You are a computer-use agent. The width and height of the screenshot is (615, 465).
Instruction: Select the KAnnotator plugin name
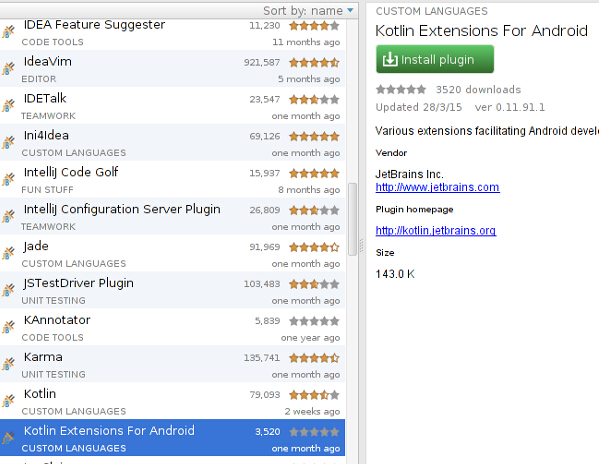coord(57,320)
